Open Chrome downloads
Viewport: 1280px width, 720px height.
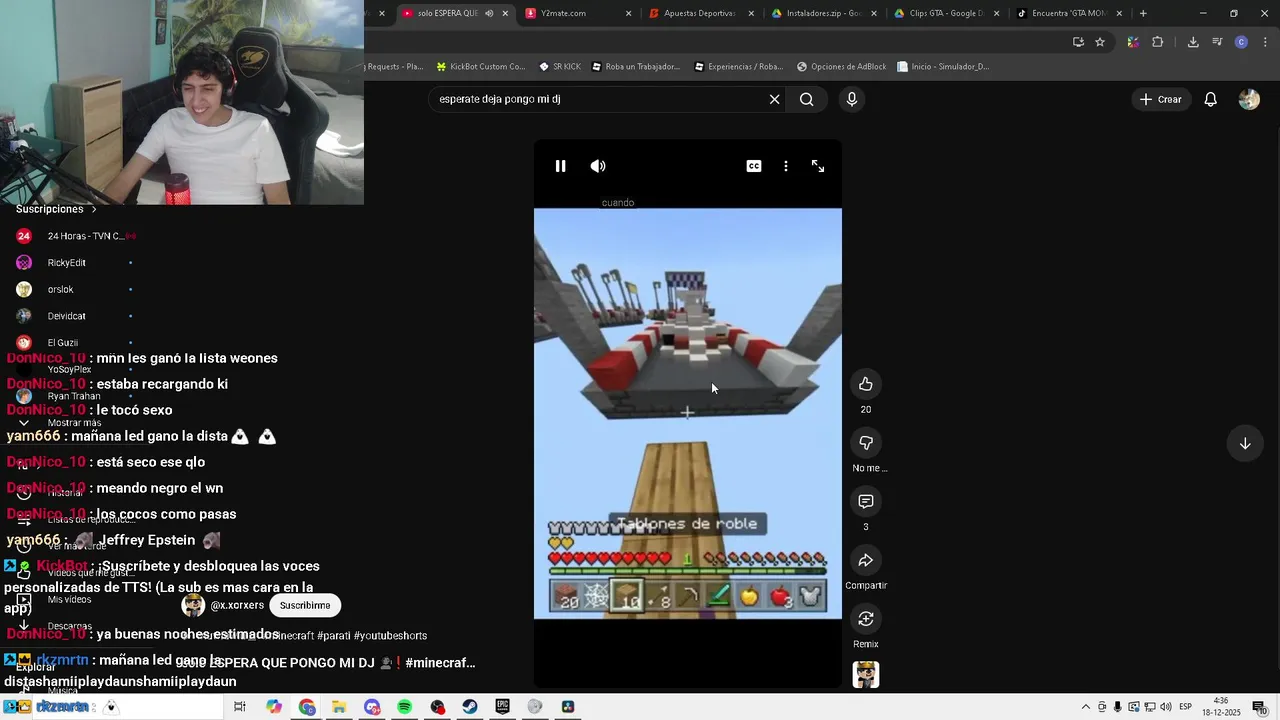tap(1193, 42)
